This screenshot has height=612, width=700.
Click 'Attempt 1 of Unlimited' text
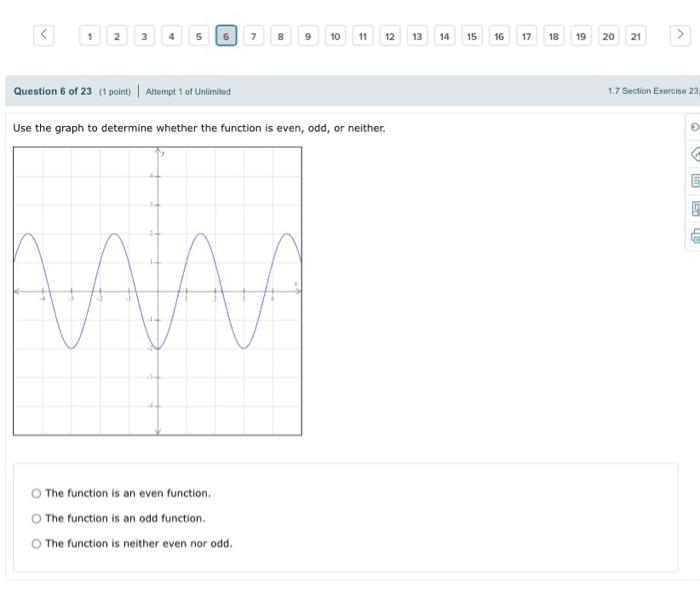[x=188, y=92]
